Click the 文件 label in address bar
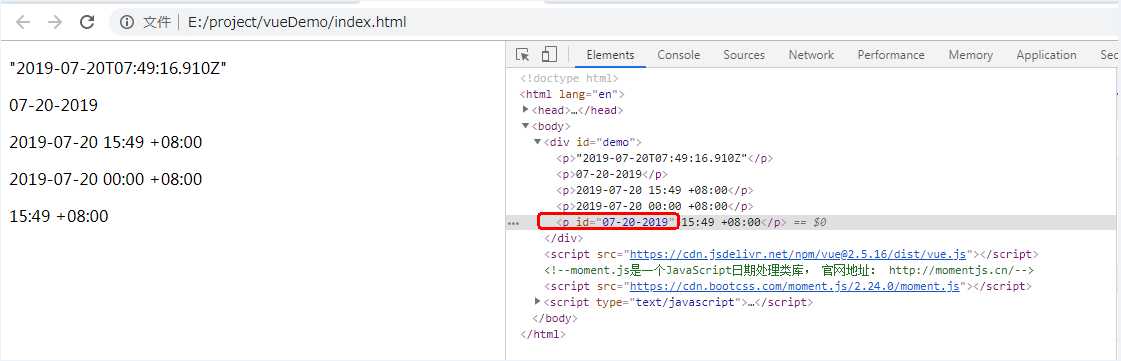Image resolution: width=1121 pixels, height=361 pixels. point(157,22)
